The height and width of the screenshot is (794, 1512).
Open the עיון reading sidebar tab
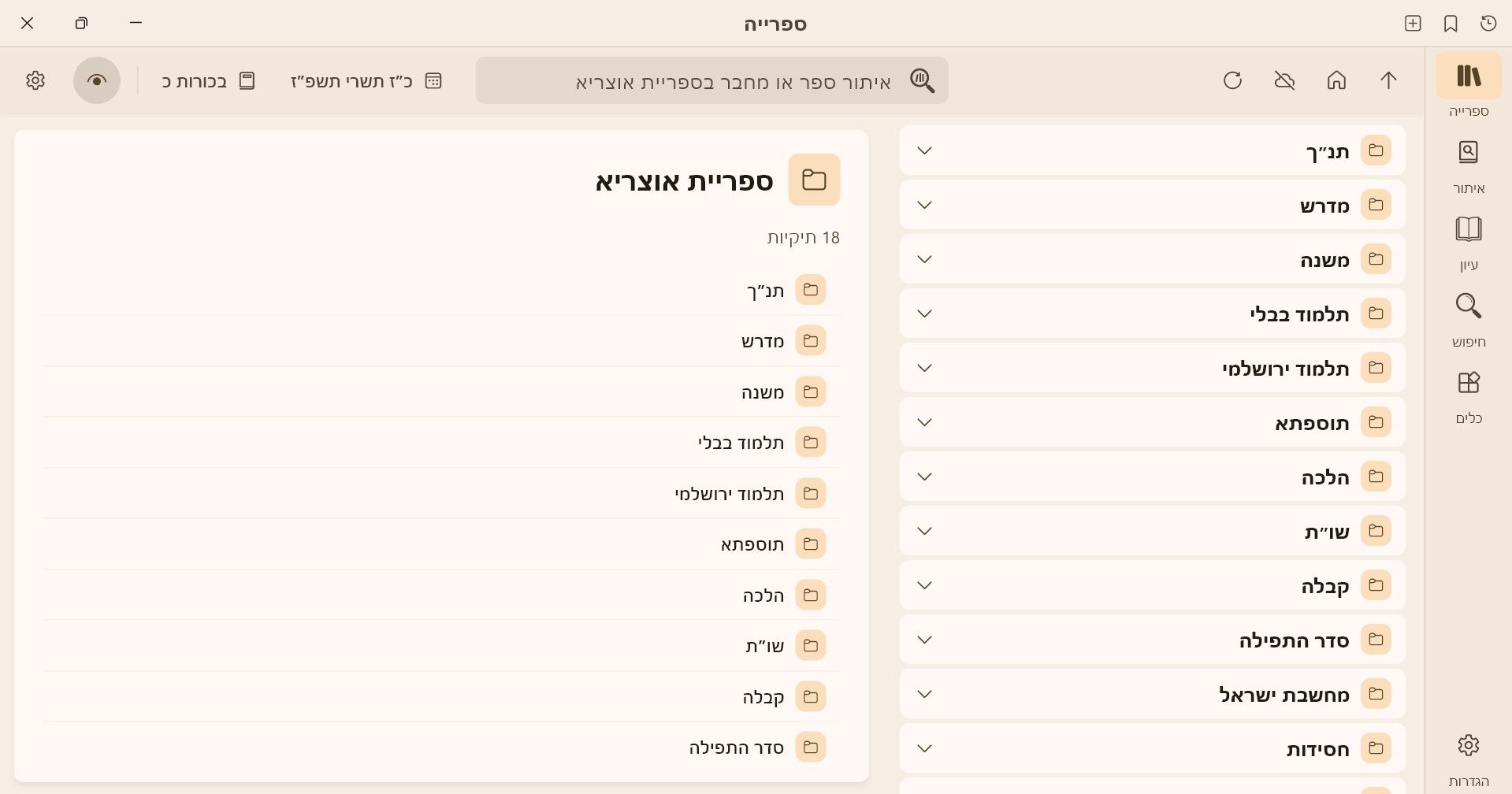pos(1468,243)
